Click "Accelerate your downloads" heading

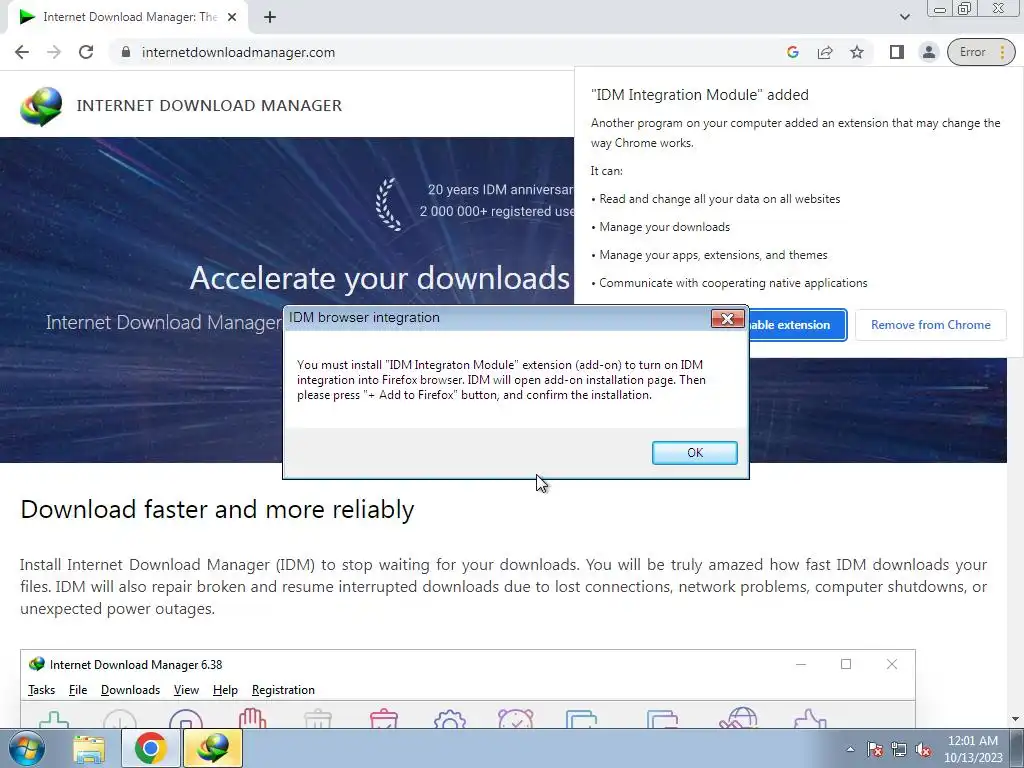[379, 278]
